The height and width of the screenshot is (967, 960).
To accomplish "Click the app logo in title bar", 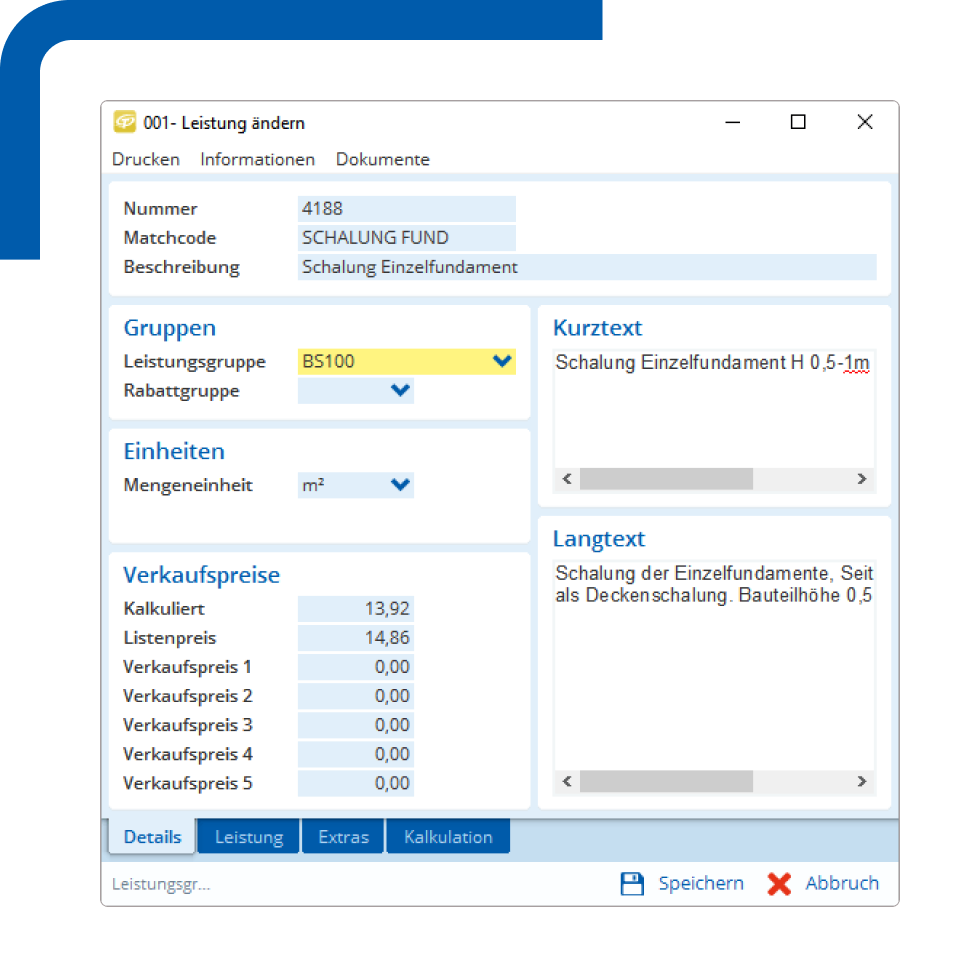I will click(x=125, y=123).
